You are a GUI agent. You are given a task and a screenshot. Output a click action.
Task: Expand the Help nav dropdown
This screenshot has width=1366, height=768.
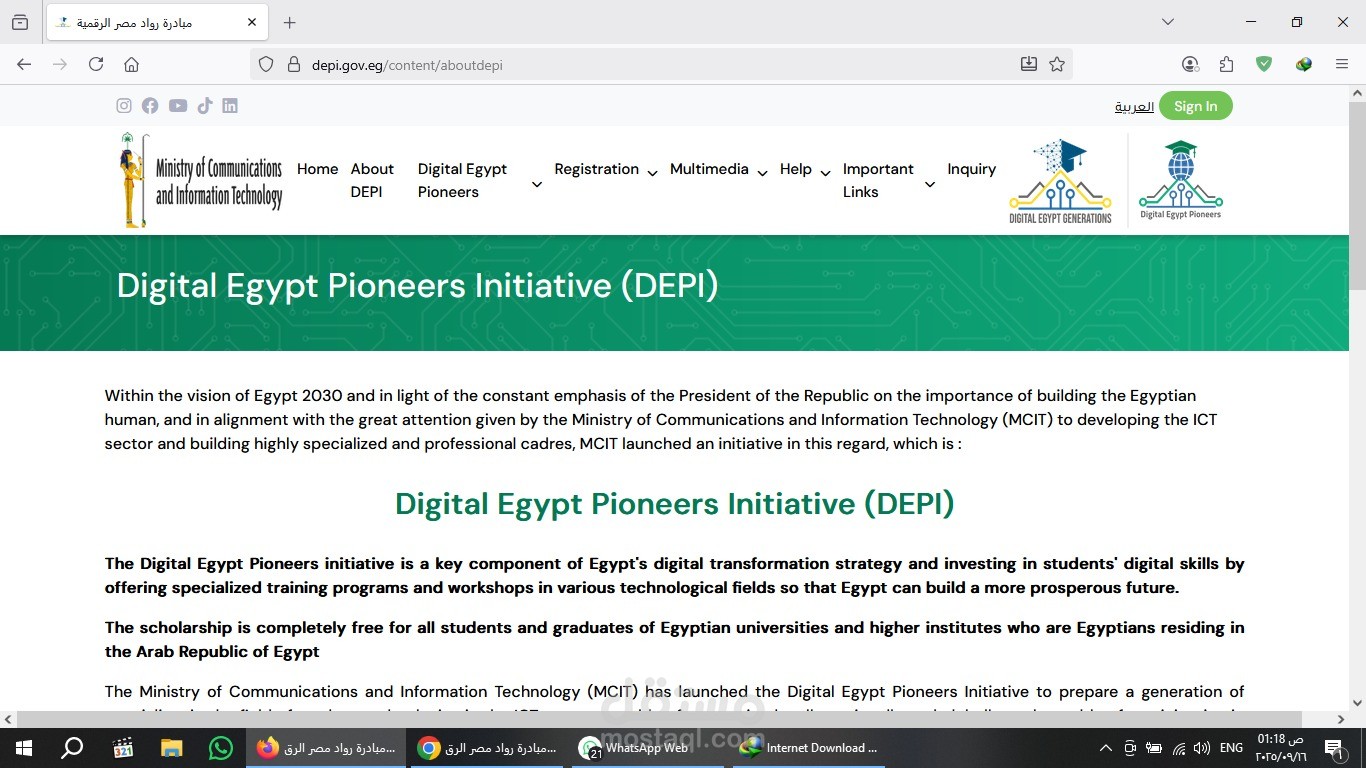[x=825, y=173]
